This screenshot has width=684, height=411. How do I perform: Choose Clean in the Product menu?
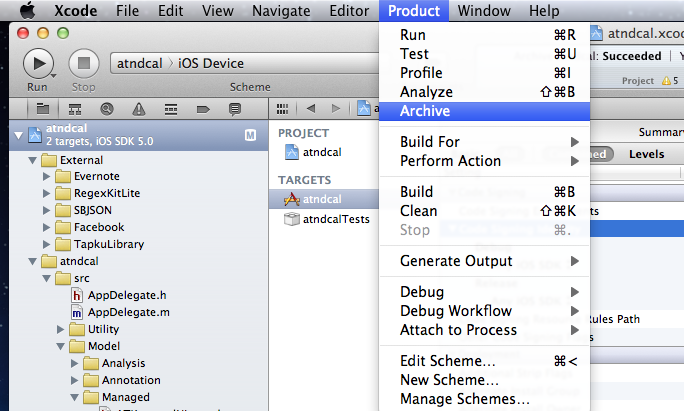(x=484, y=211)
